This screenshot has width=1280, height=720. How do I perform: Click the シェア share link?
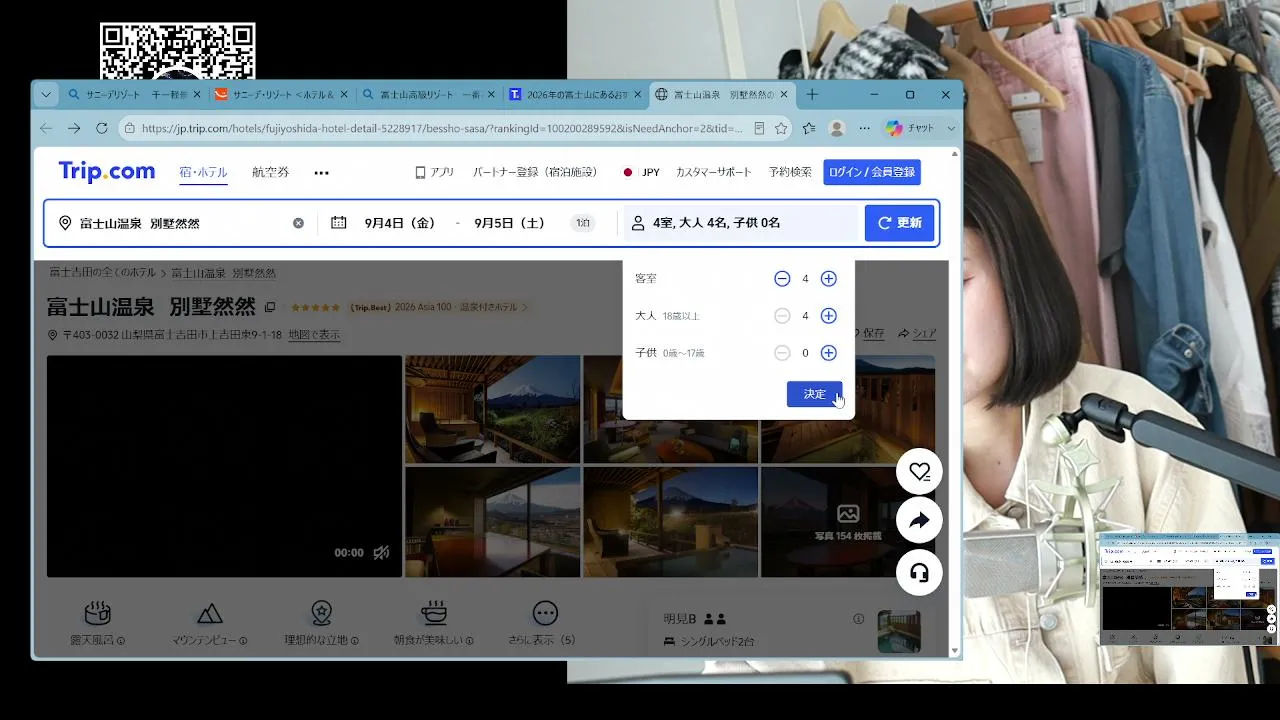917,333
